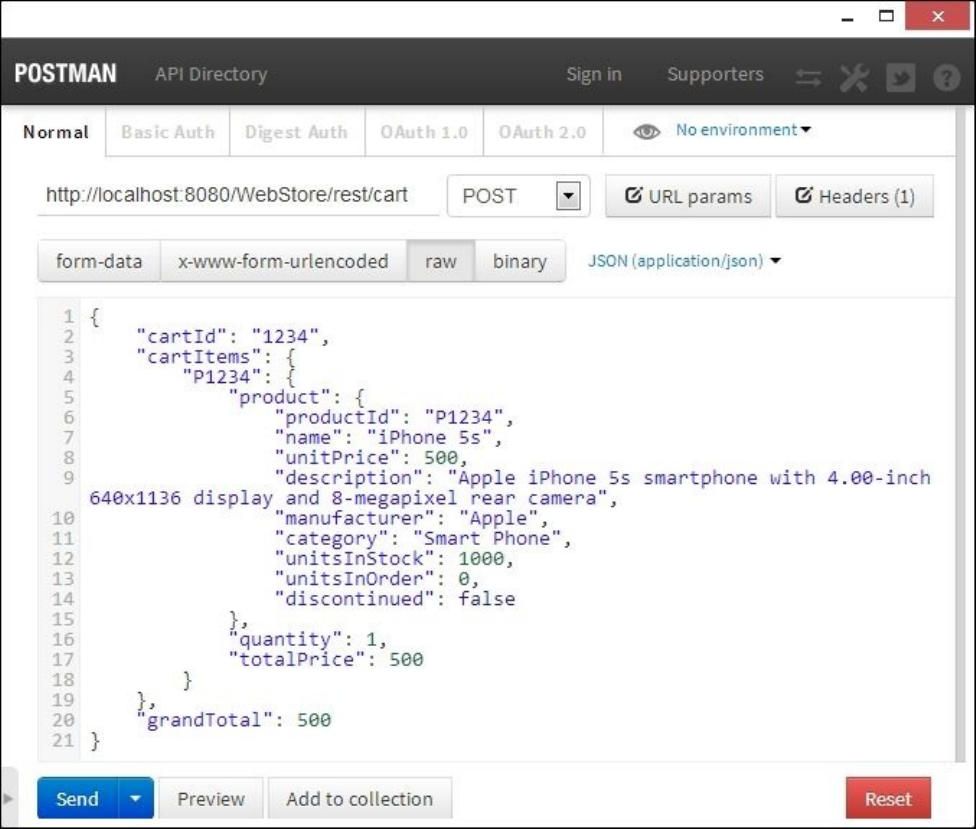The width and height of the screenshot is (976, 829).
Task: Expand the left sidebar arrow handle
Action: (7, 798)
